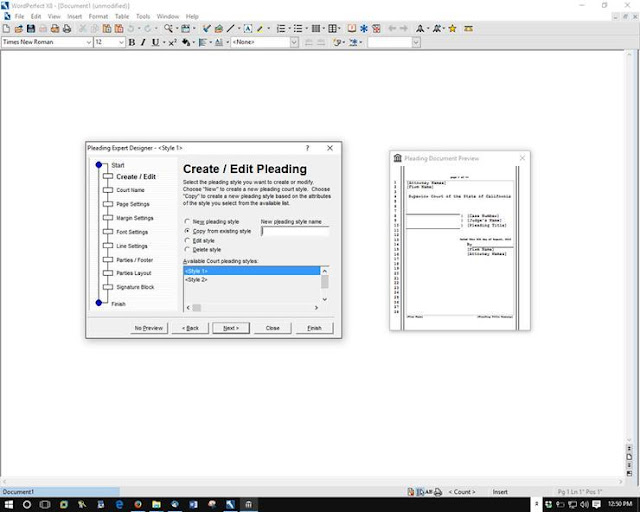Toggle Italic formatting
The image size is (640, 512).
point(143,42)
